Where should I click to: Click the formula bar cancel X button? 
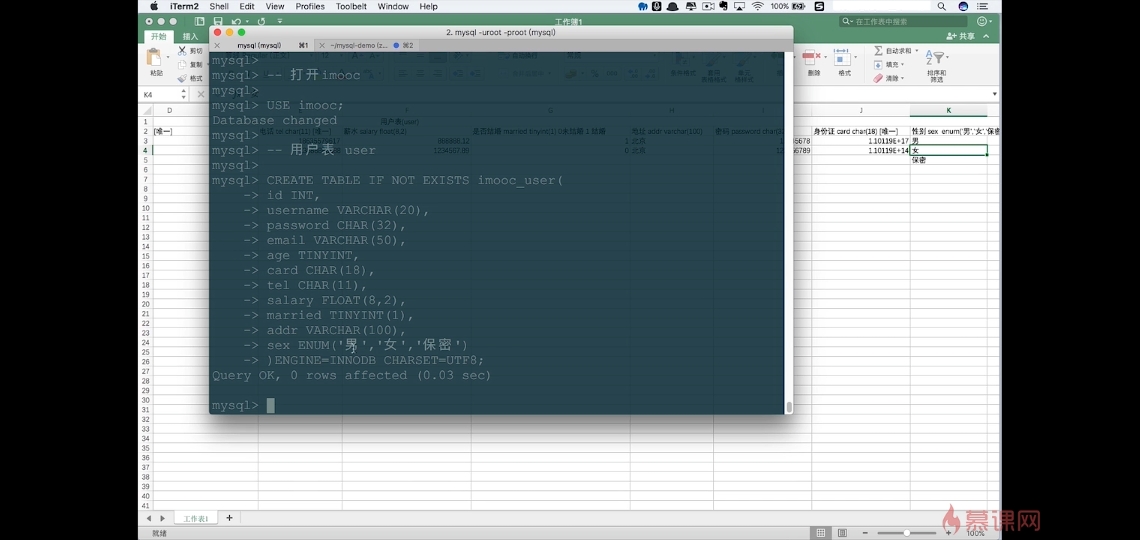(x=201, y=94)
